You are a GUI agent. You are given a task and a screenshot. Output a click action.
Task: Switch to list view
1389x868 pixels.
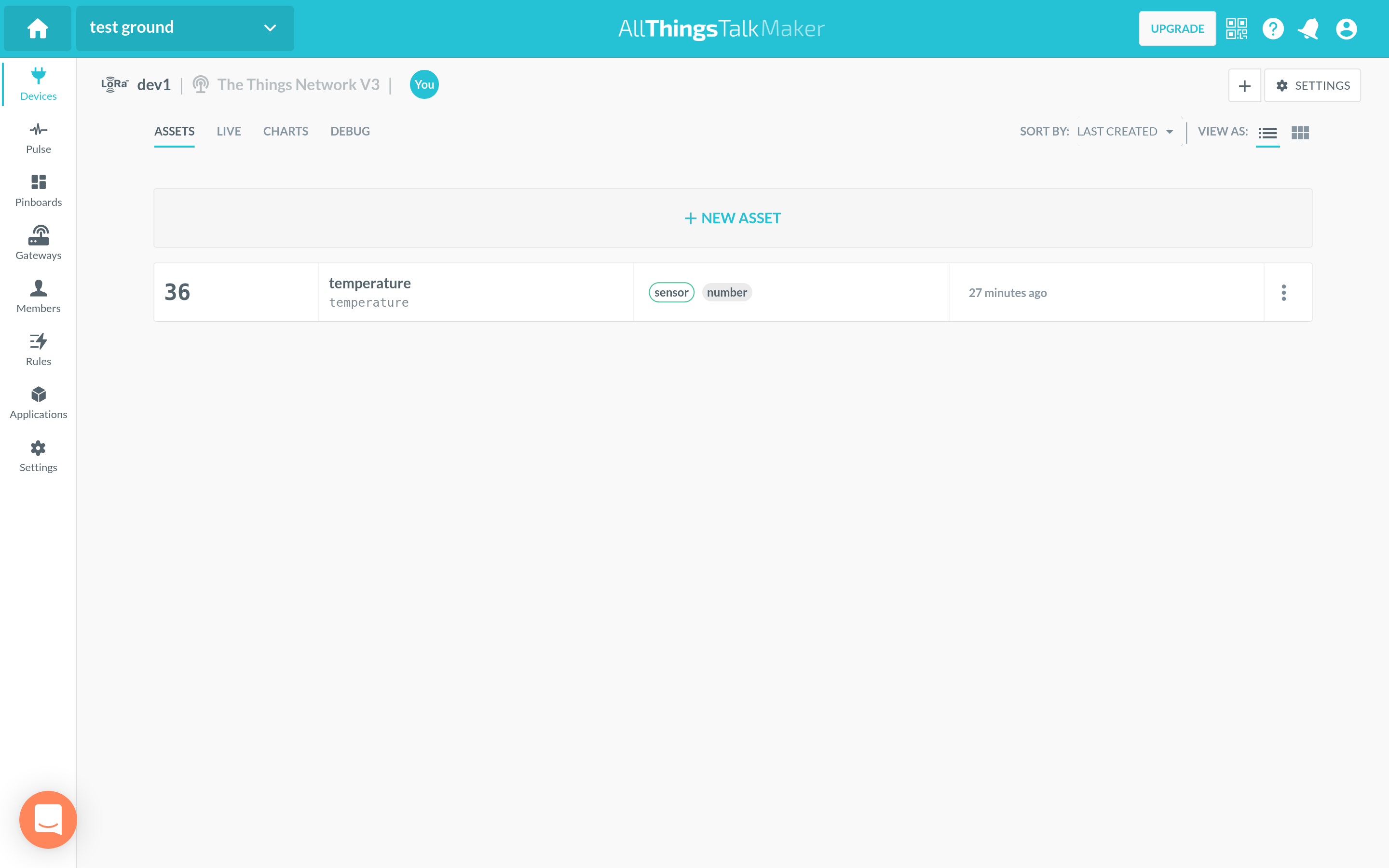[1267, 133]
